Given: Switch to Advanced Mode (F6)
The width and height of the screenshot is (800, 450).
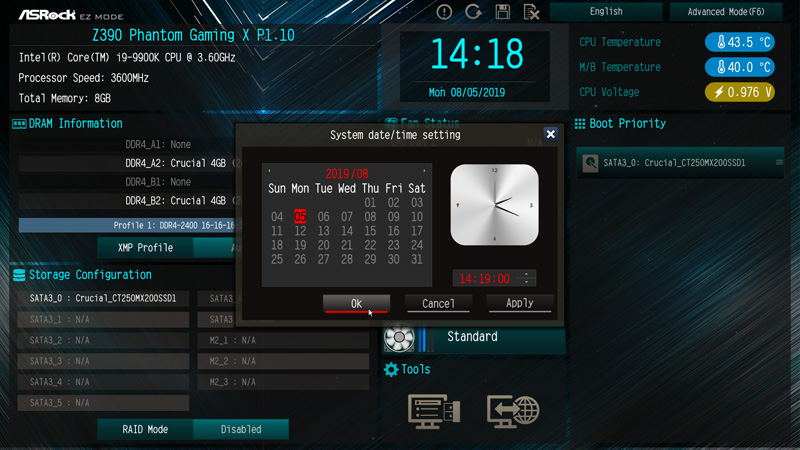Looking at the screenshot, I should pyautogui.click(x=726, y=11).
